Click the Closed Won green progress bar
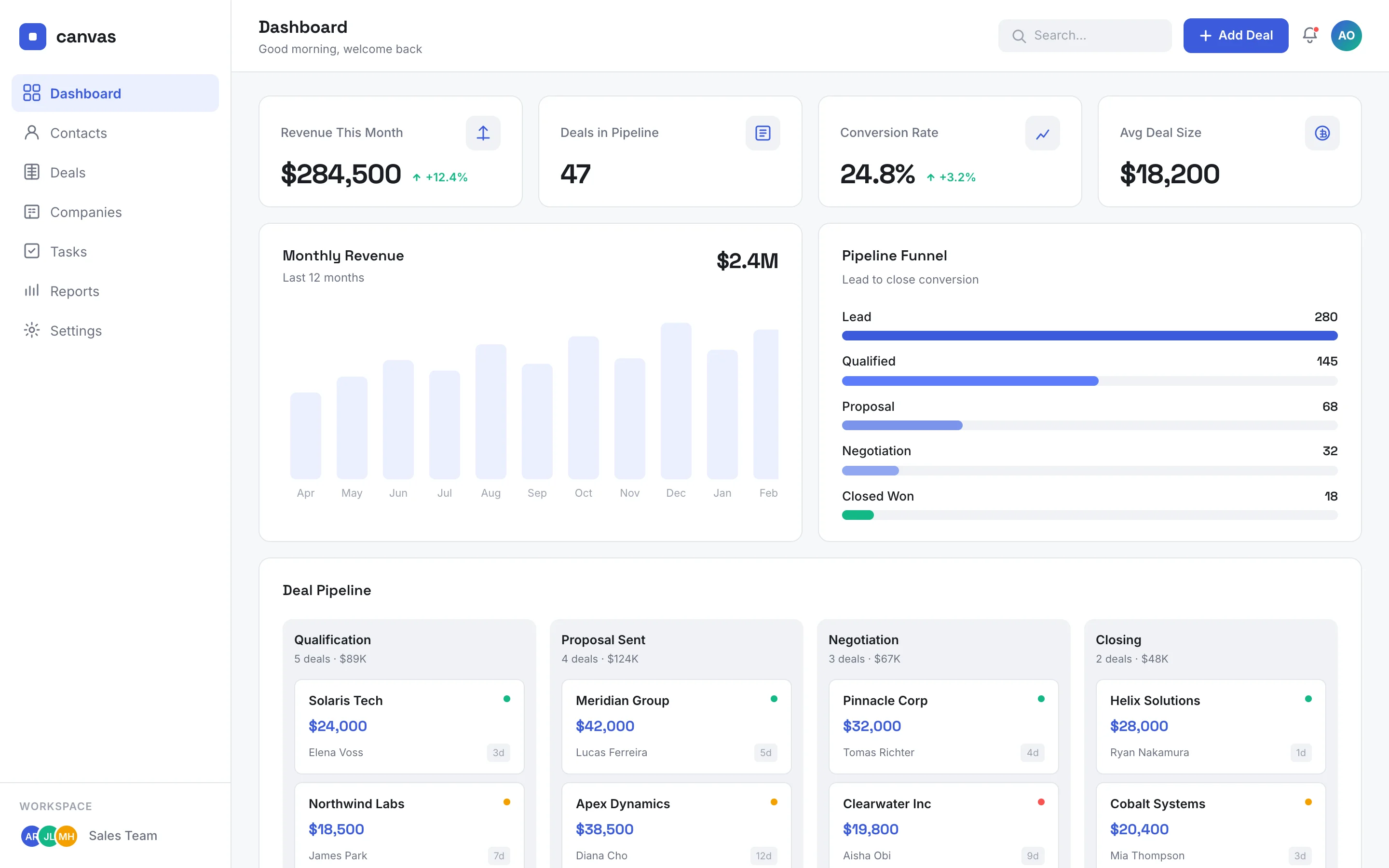Viewport: 1389px width, 868px height. pyautogui.click(x=858, y=515)
